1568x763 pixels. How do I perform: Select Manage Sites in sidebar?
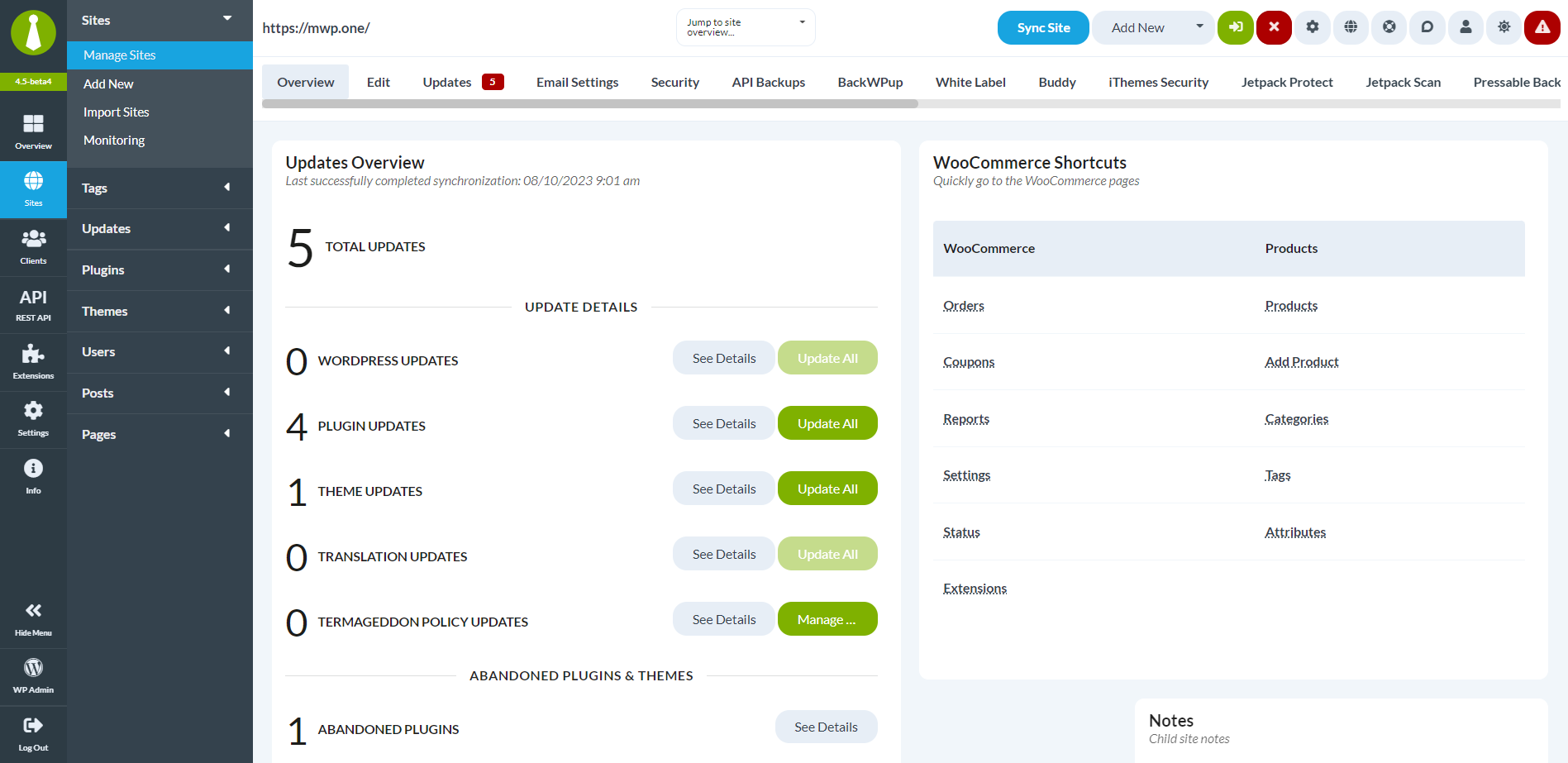point(160,55)
